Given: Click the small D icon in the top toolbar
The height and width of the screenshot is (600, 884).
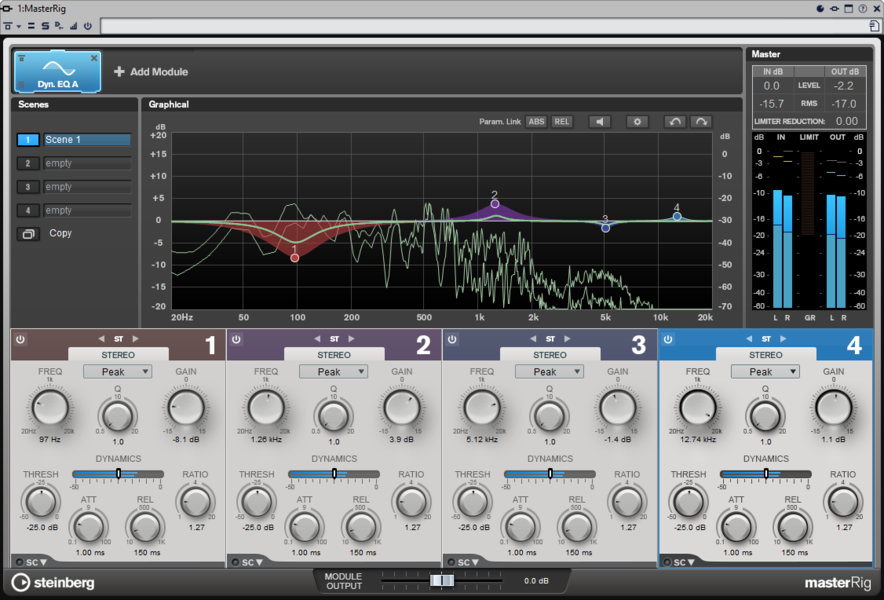Looking at the screenshot, I should pos(59,26).
